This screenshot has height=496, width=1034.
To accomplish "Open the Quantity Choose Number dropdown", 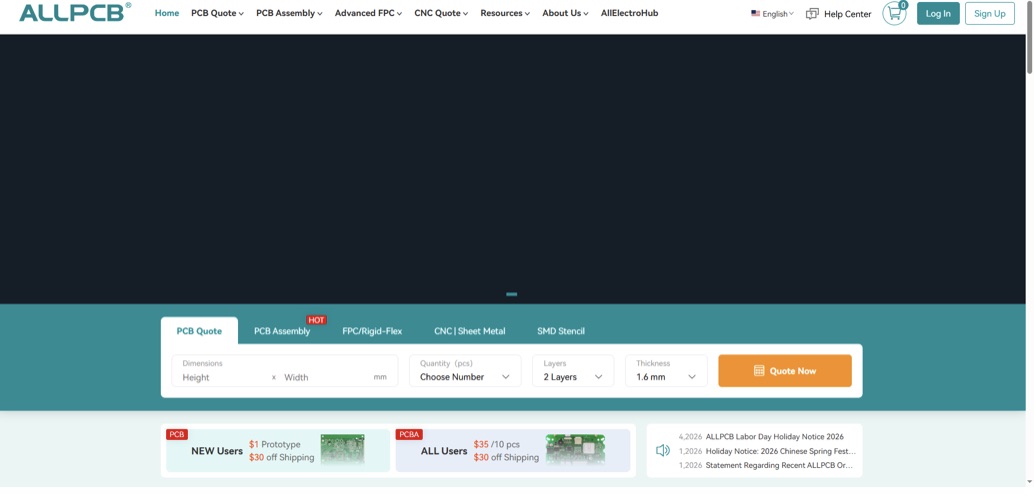I will point(466,371).
